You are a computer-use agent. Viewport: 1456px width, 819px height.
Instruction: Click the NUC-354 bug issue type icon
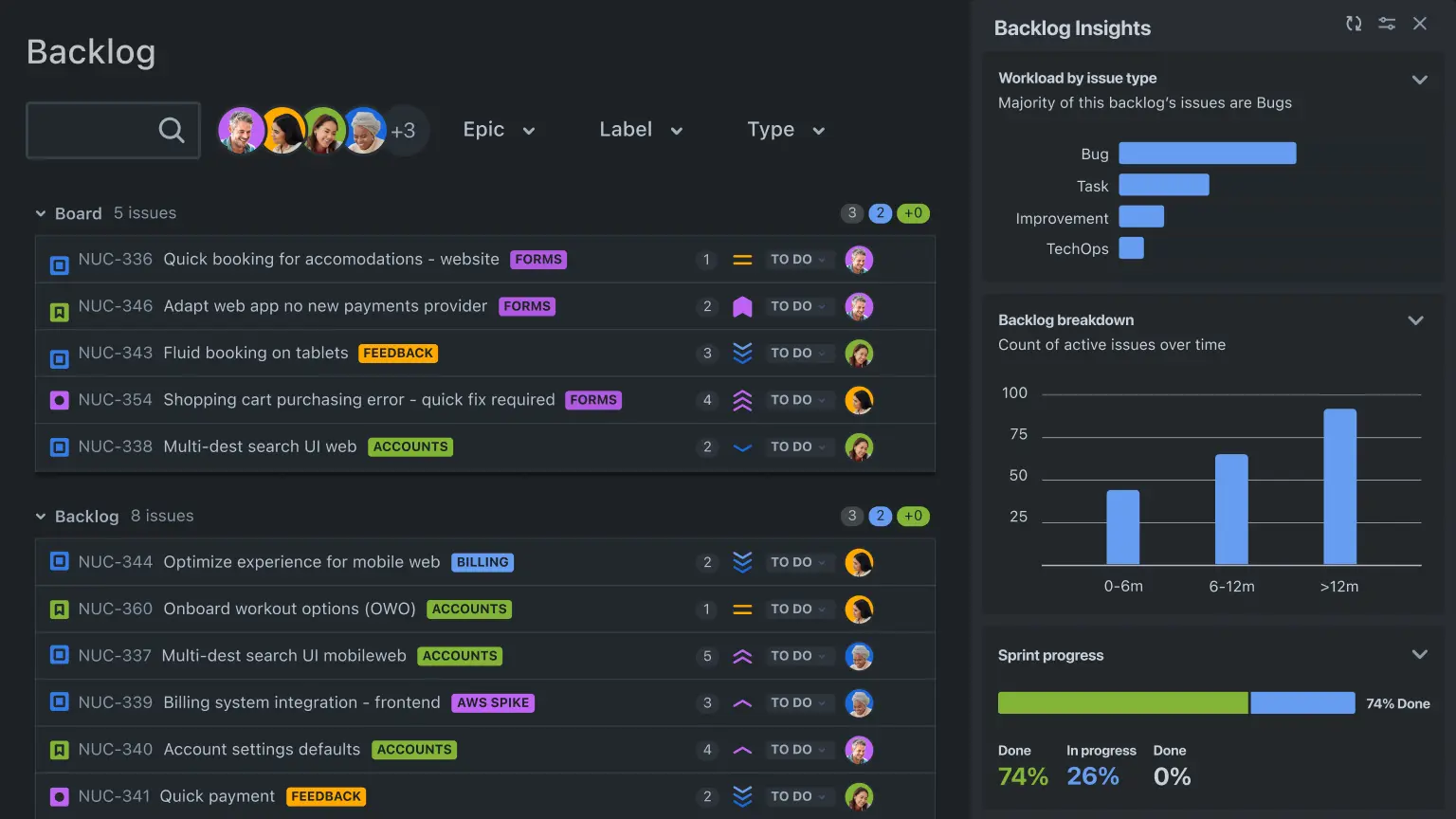59,401
